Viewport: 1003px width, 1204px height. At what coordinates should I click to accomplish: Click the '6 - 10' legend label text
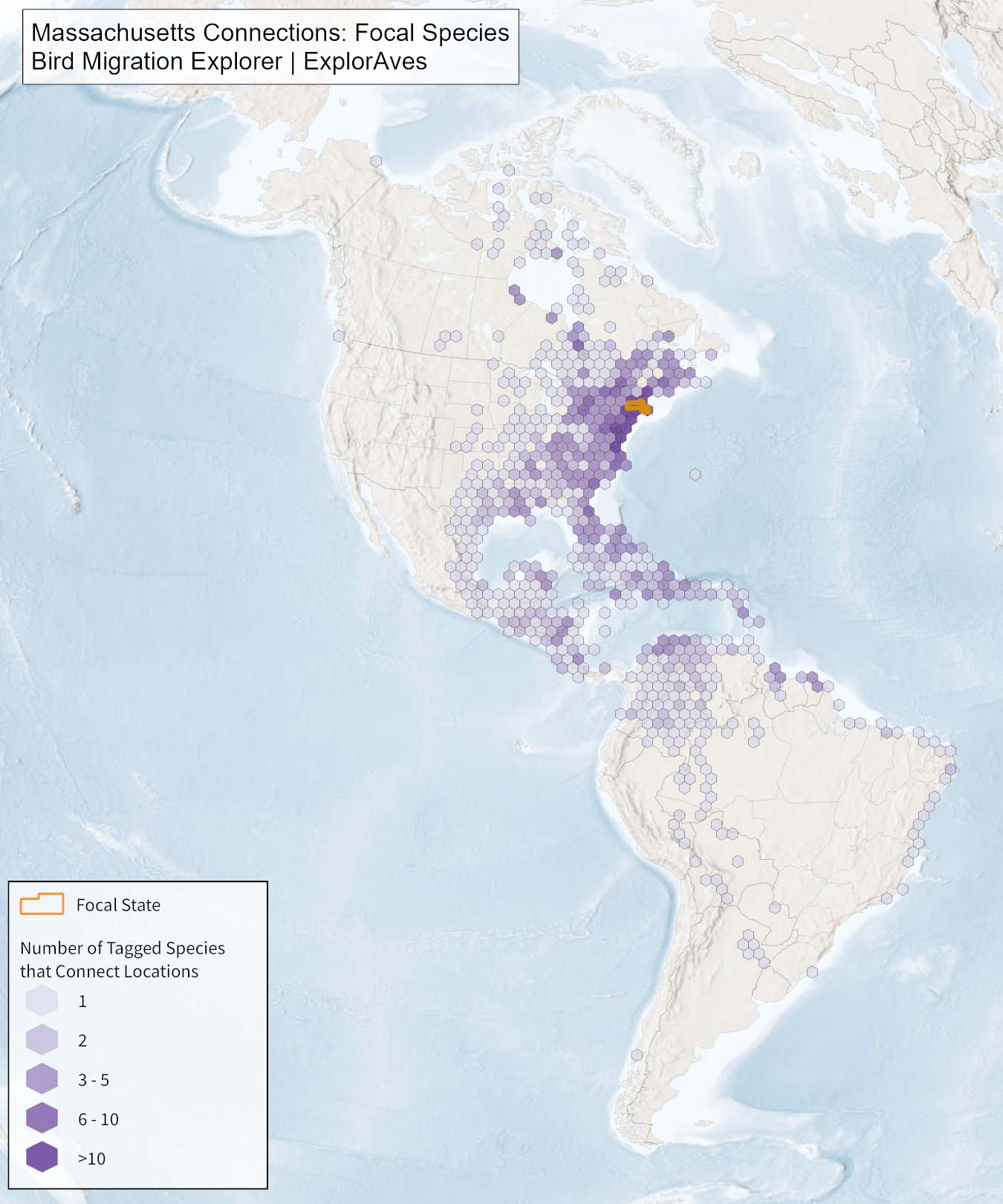[98, 1119]
